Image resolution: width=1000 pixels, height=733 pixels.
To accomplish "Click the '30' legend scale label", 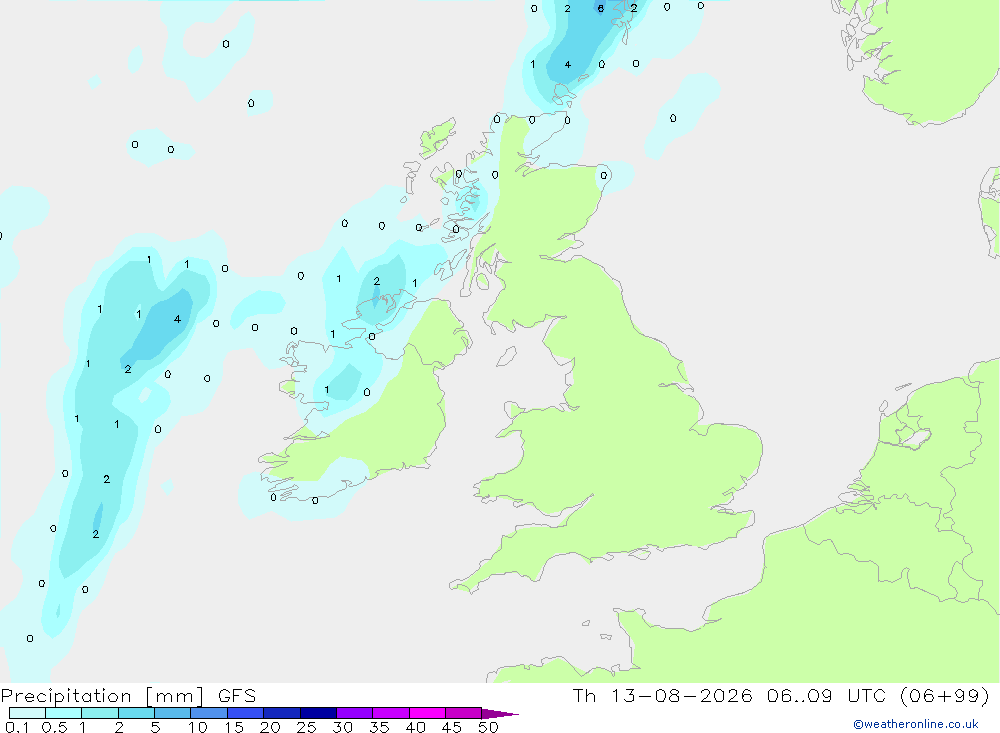I will pos(342,727).
